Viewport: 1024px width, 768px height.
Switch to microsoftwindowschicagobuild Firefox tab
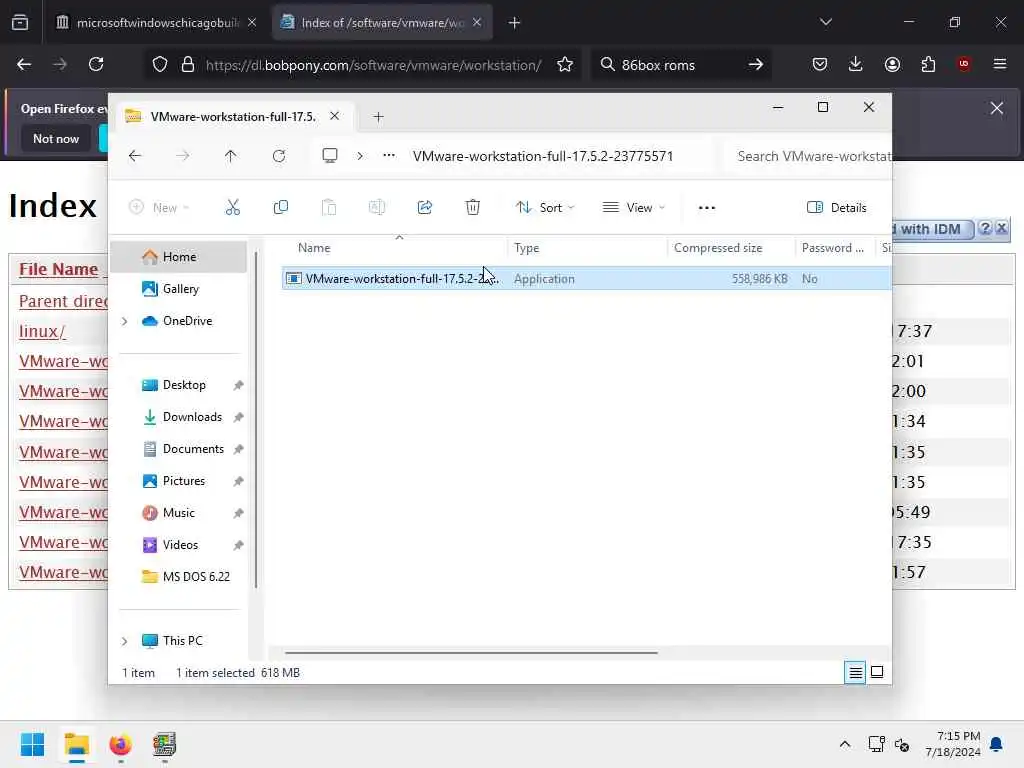pyautogui.click(x=156, y=23)
